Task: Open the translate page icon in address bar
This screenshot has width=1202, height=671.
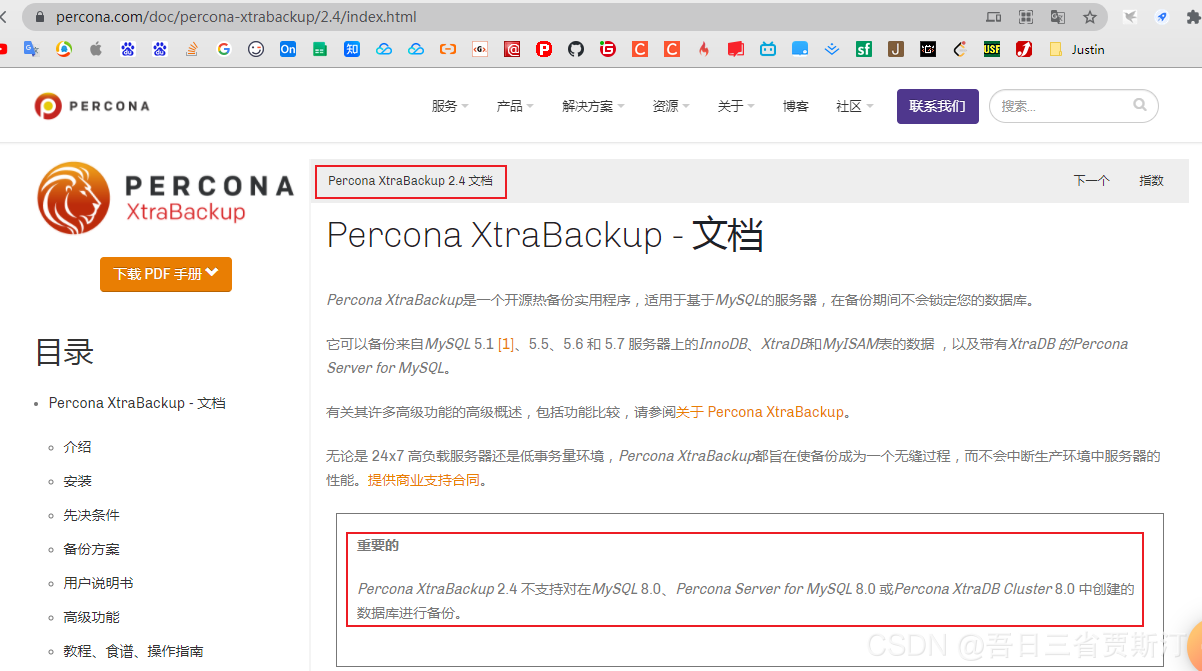Action: (x=1057, y=17)
